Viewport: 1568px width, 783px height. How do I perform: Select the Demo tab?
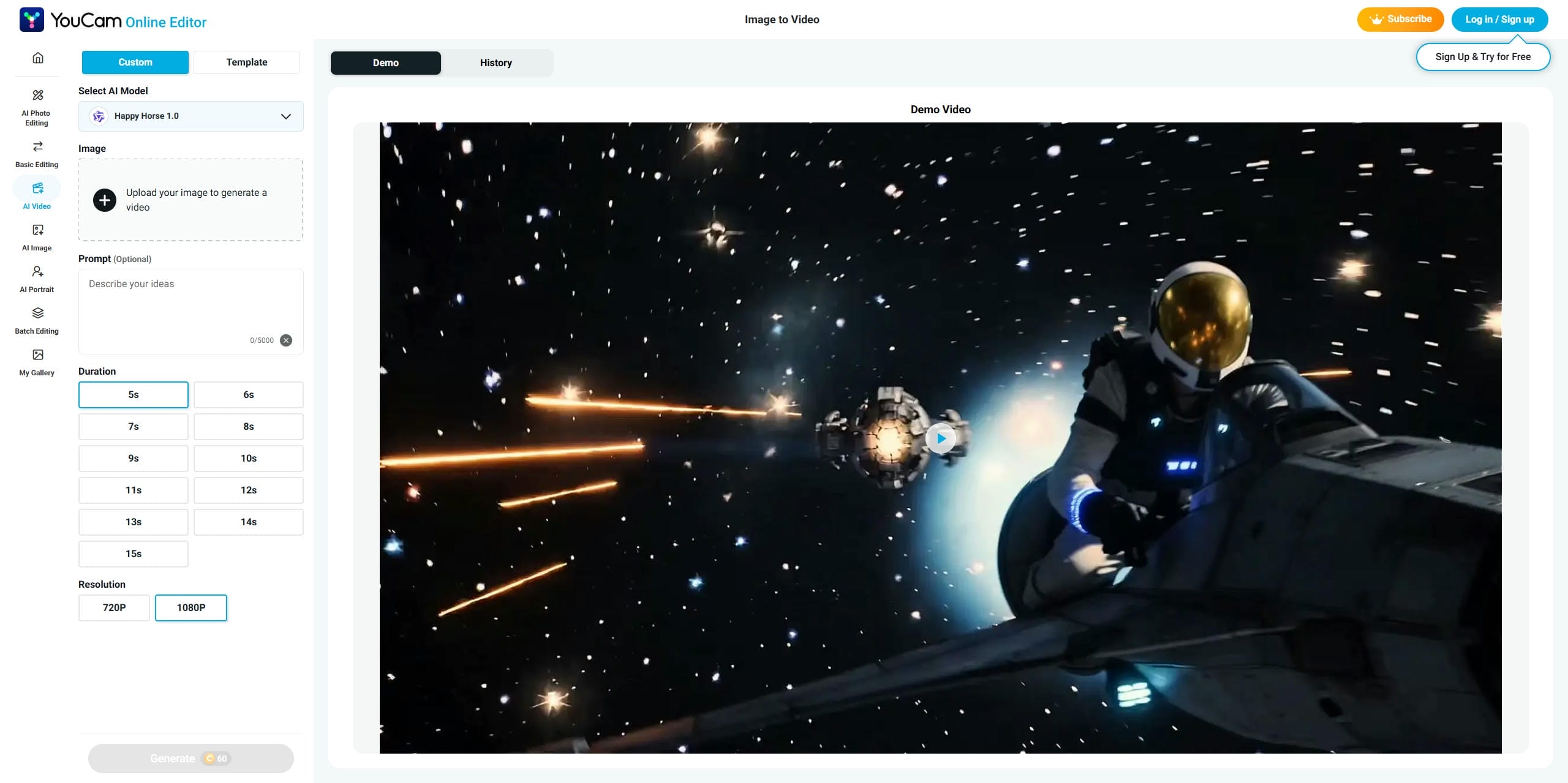click(x=386, y=63)
